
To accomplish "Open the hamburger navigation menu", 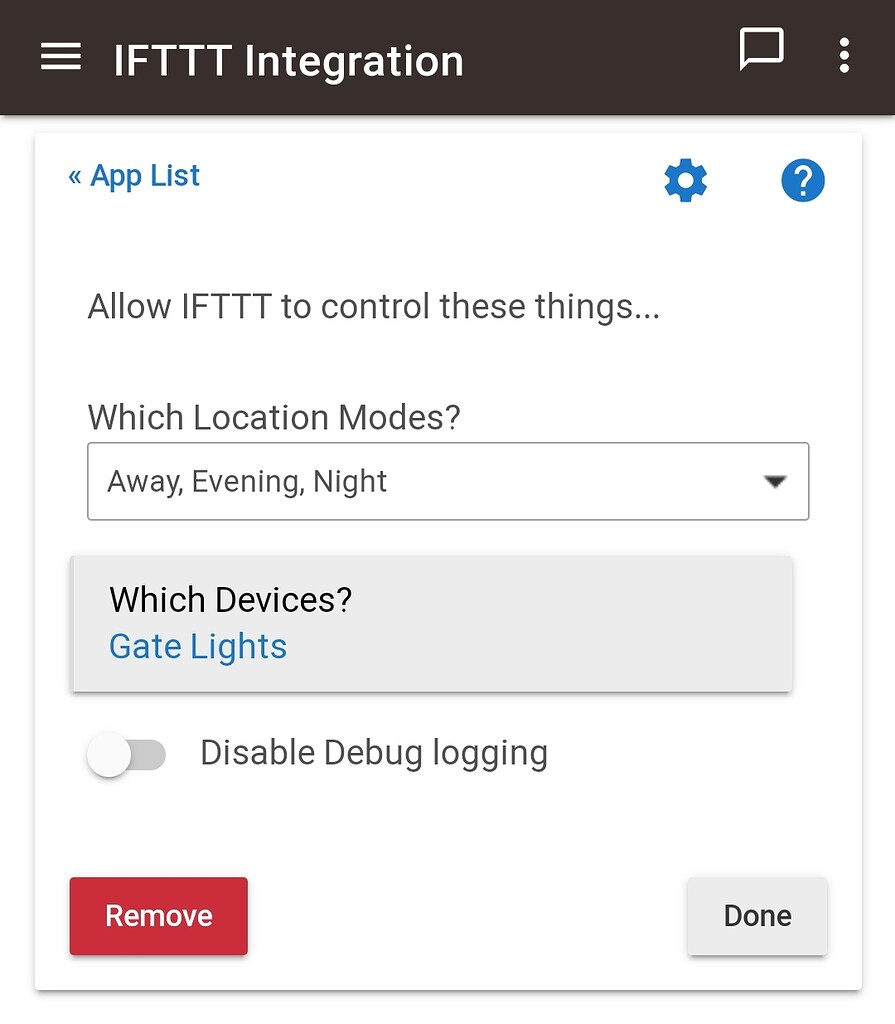I will 60,57.
